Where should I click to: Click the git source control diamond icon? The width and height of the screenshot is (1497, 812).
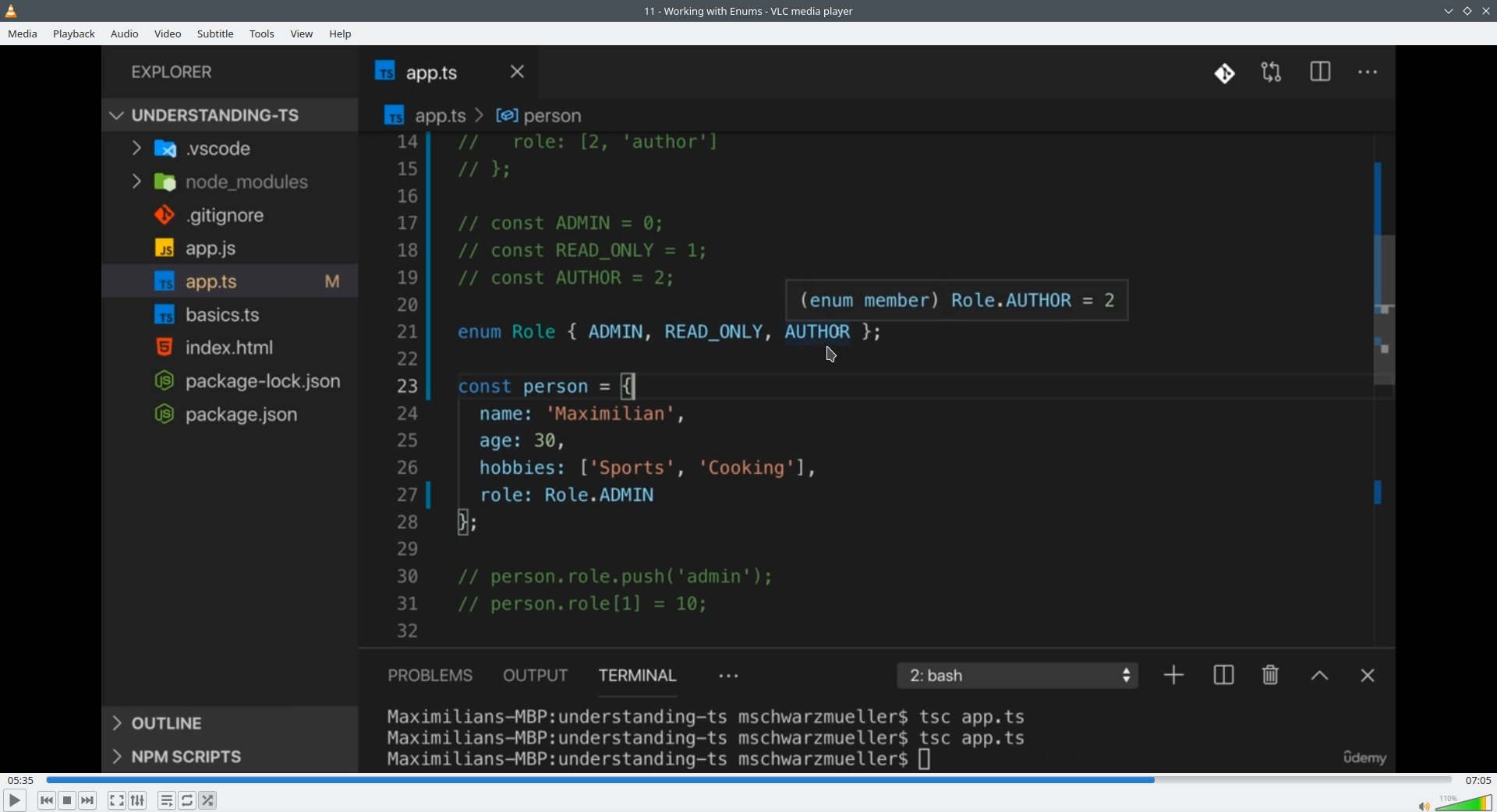[1225, 73]
